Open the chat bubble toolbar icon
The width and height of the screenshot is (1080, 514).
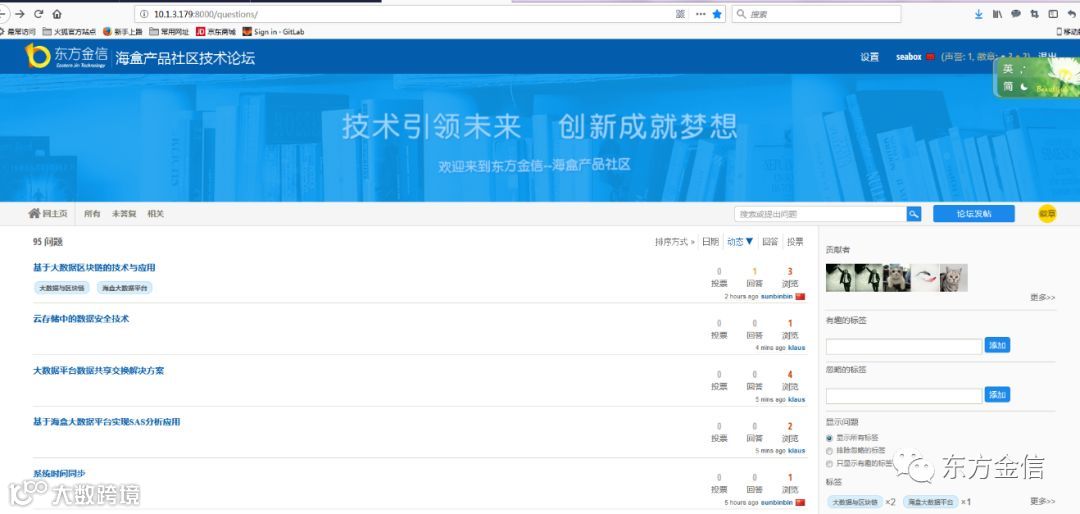[1015, 14]
